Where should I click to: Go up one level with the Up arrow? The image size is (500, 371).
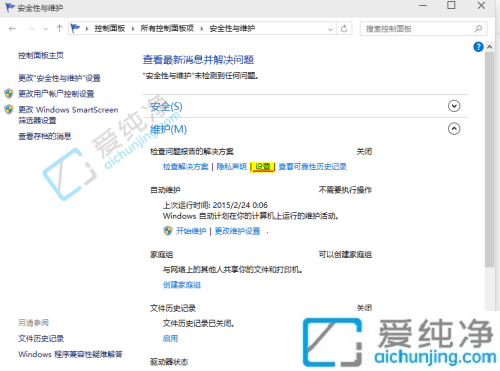[x=59, y=29]
